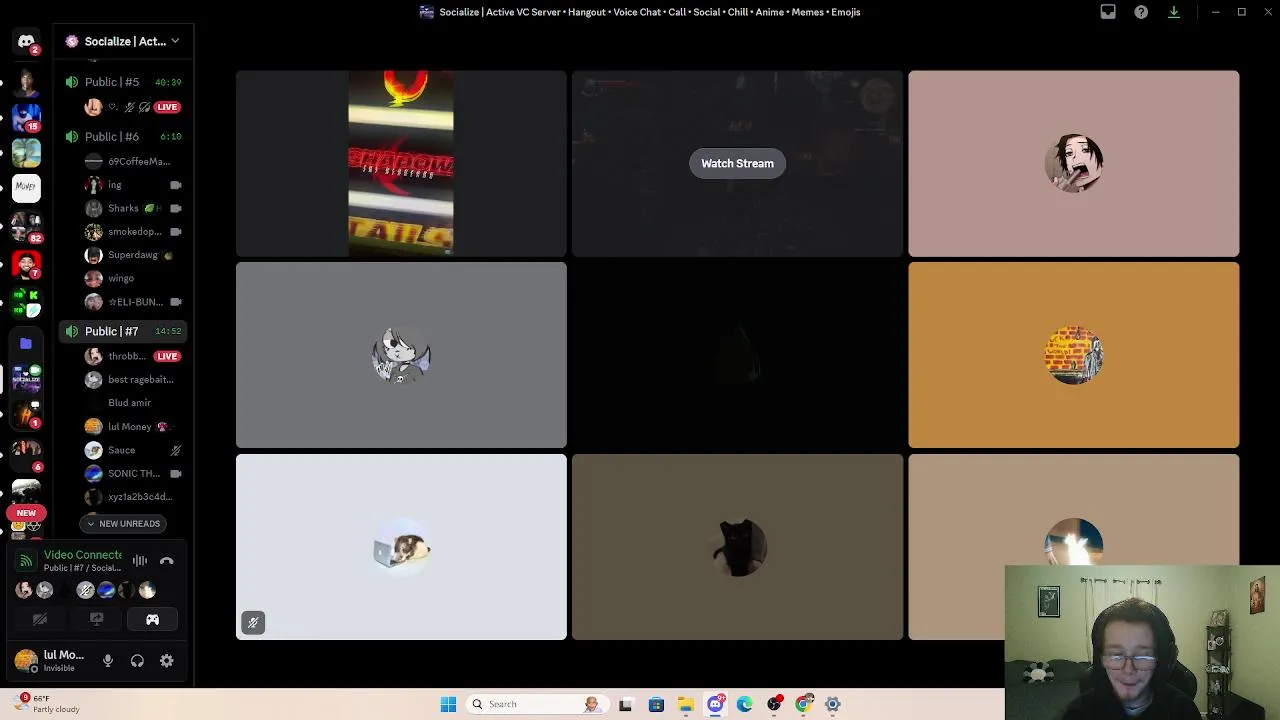Open User Settings gear
1280x720 pixels.
167,661
